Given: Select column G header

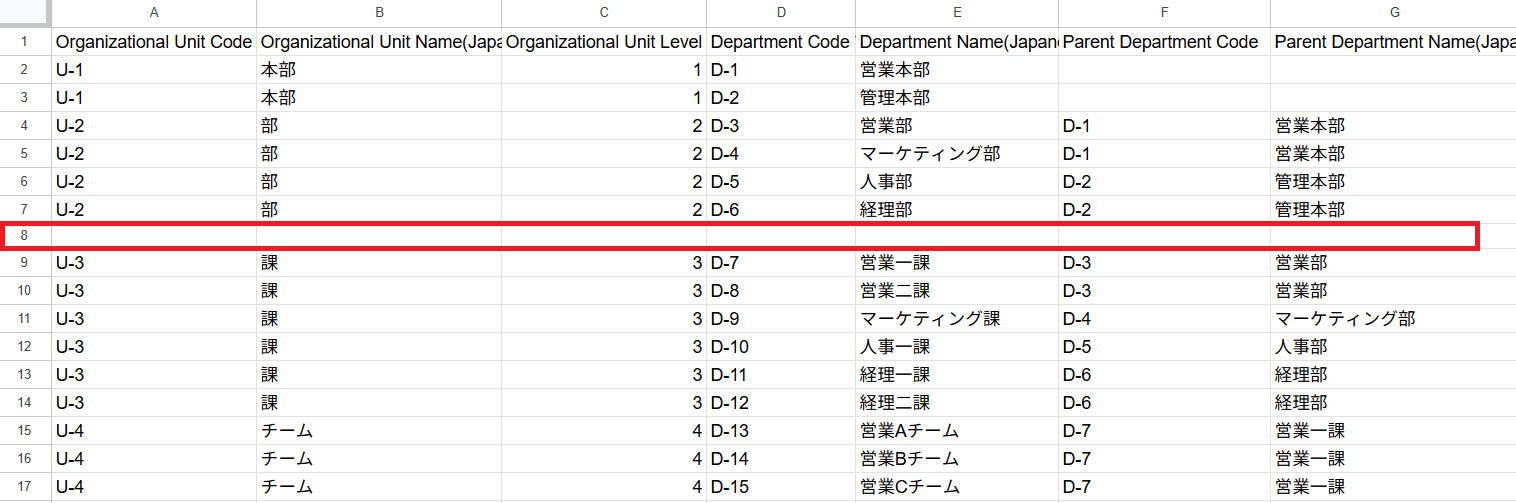Looking at the screenshot, I should point(1392,13).
